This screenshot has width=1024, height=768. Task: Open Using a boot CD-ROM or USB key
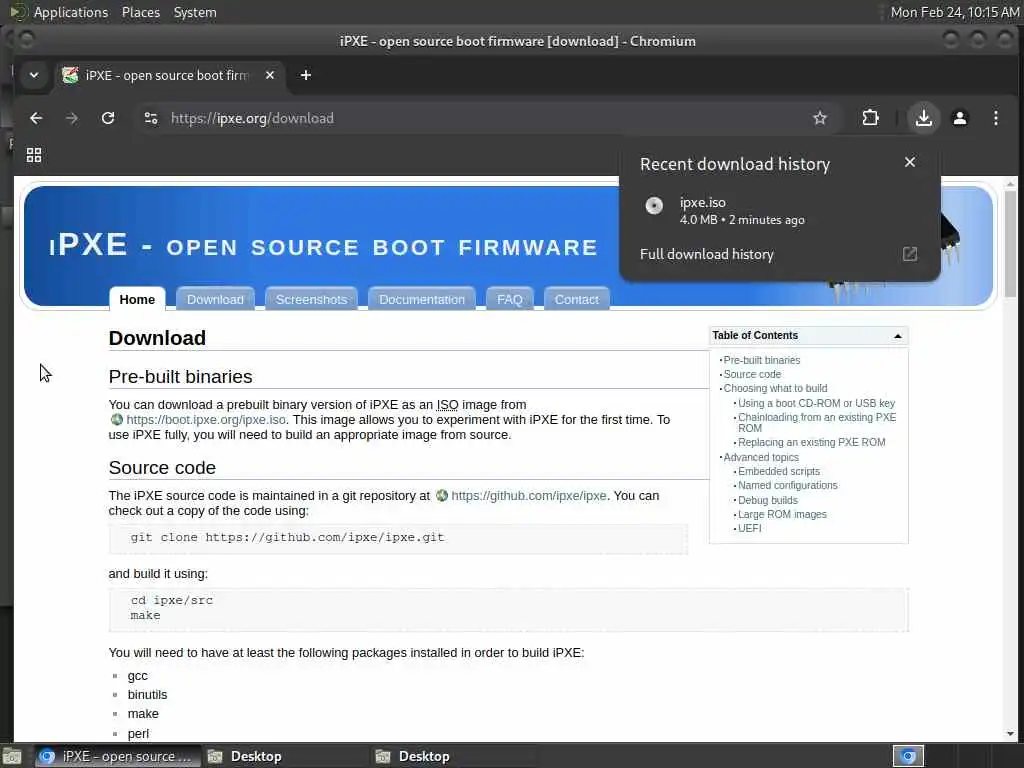click(x=816, y=403)
